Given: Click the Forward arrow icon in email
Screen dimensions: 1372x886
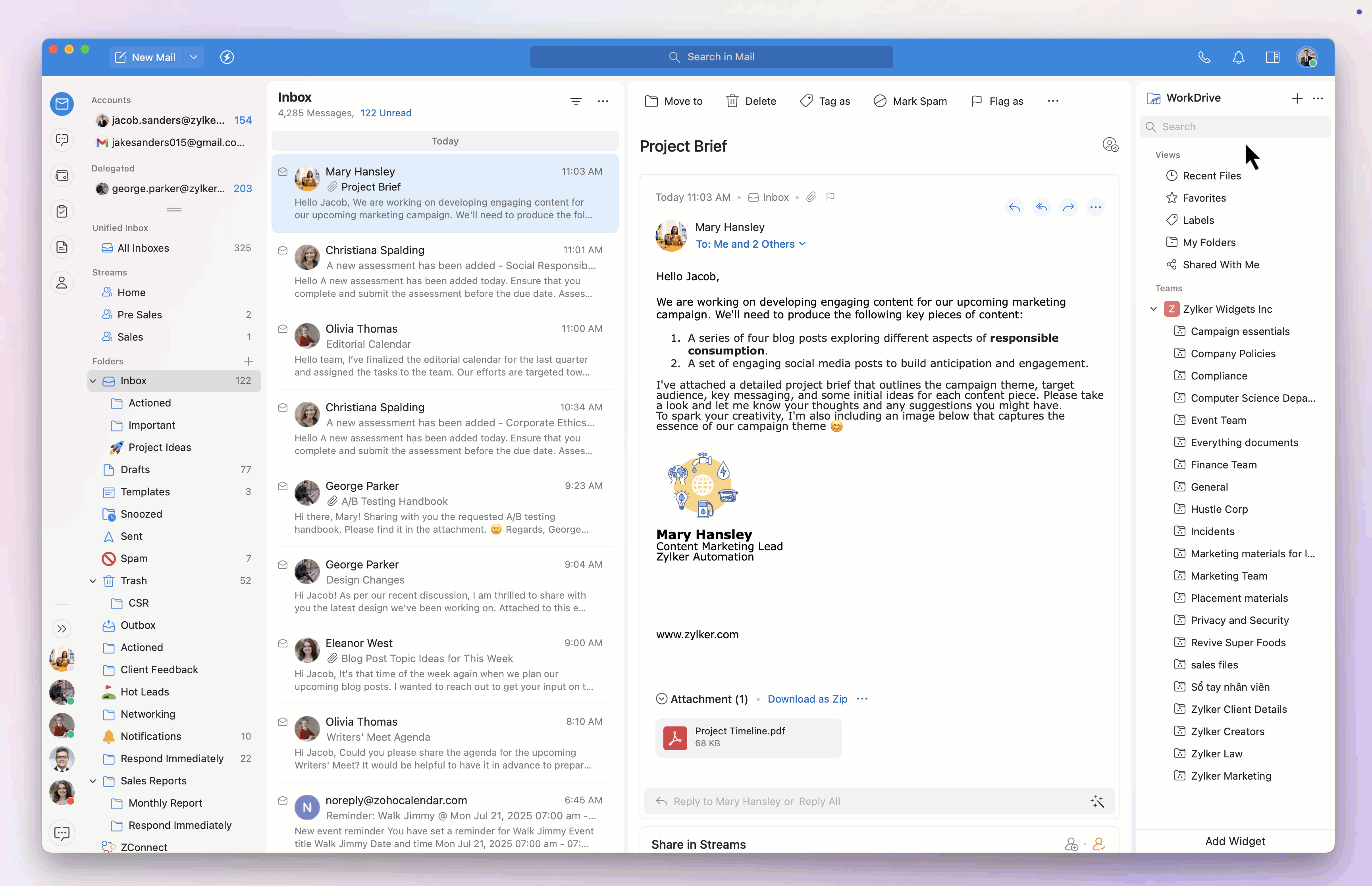Looking at the screenshot, I should [1068, 207].
